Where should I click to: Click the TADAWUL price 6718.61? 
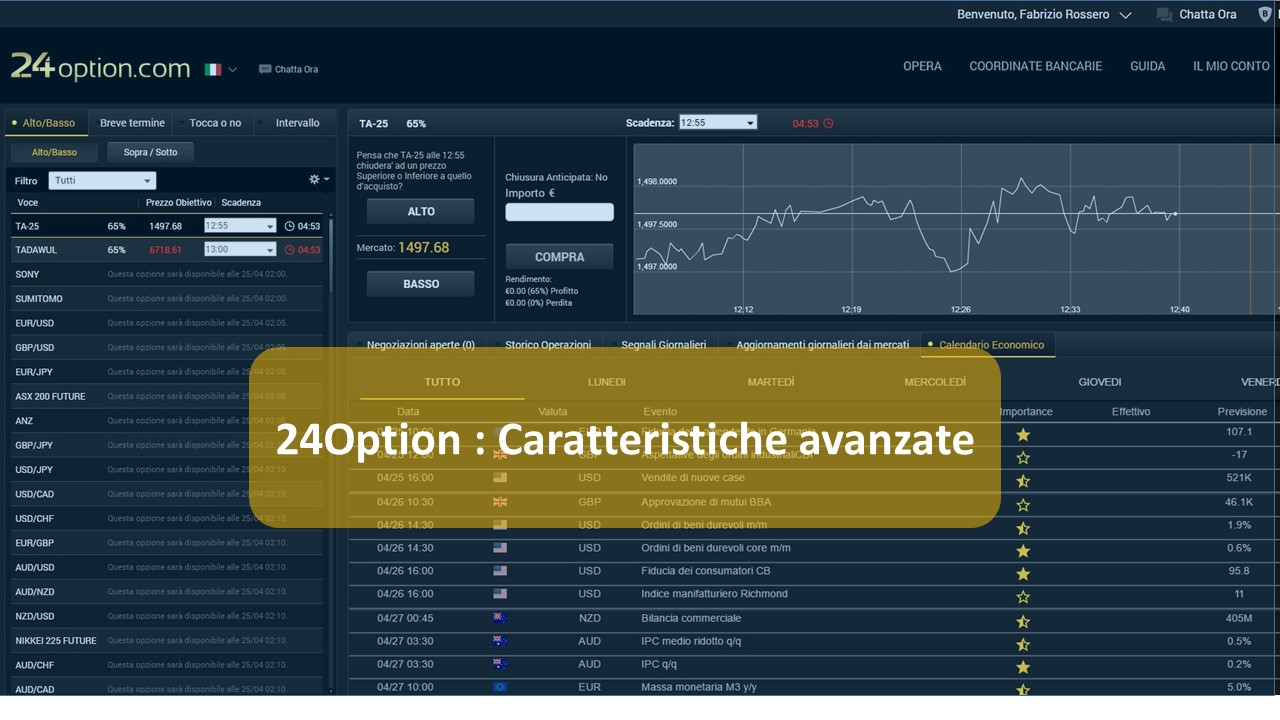point(165,250)
